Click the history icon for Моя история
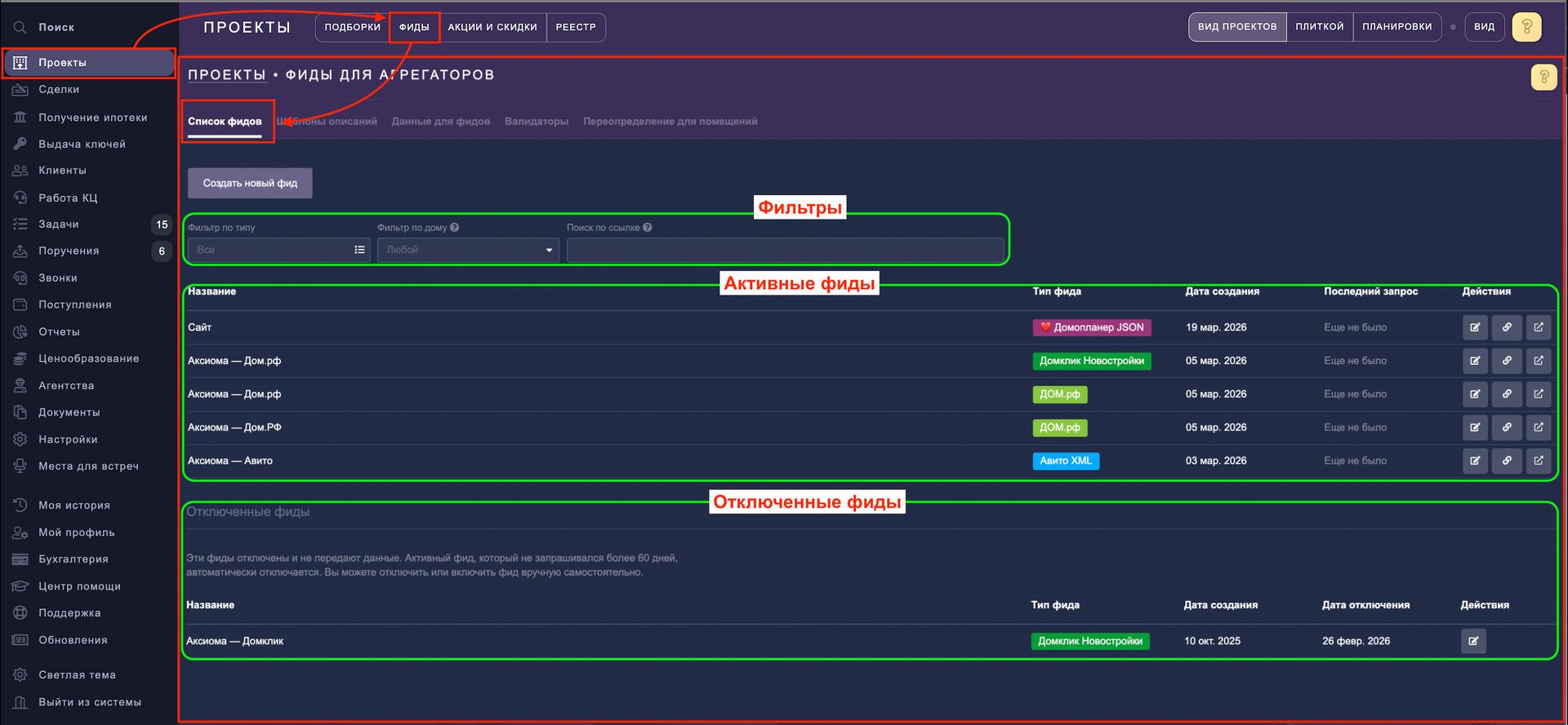1568x725 pixels. click(x=20, y=505)
